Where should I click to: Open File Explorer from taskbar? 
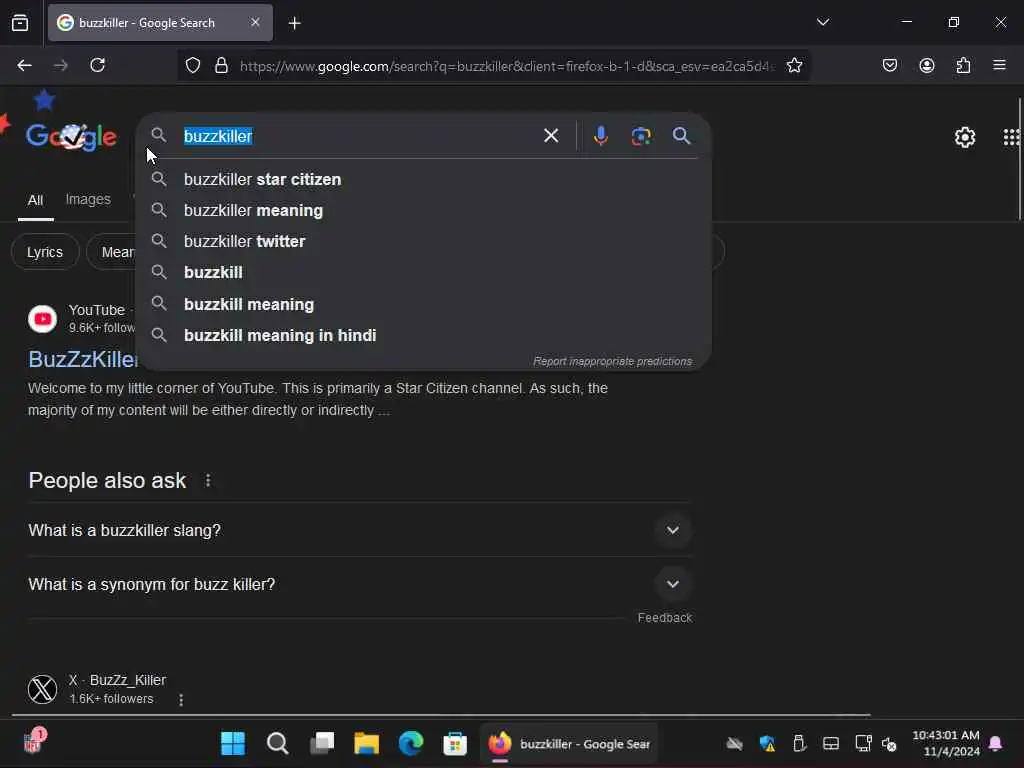pos(366,743)
